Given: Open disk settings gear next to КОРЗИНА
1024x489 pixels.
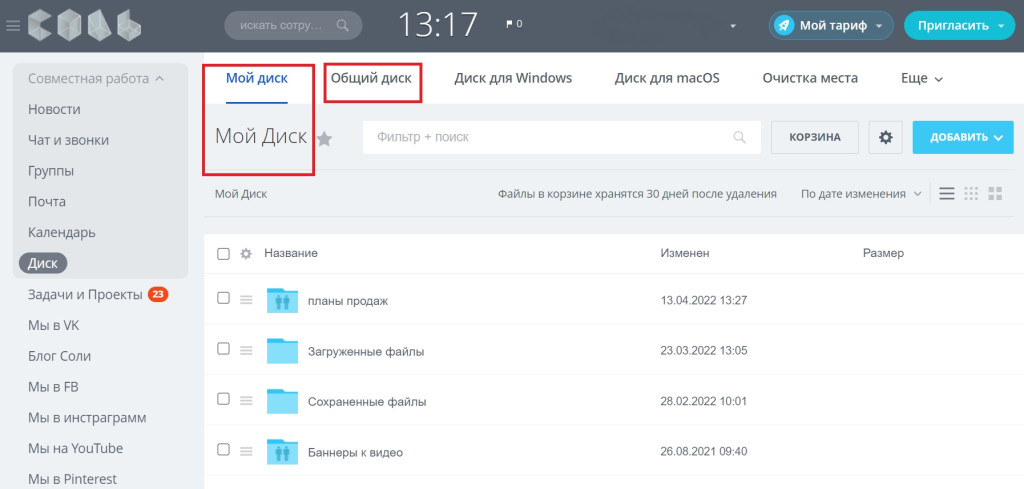Looking at the screenshot, I should [x=885, y=137].
